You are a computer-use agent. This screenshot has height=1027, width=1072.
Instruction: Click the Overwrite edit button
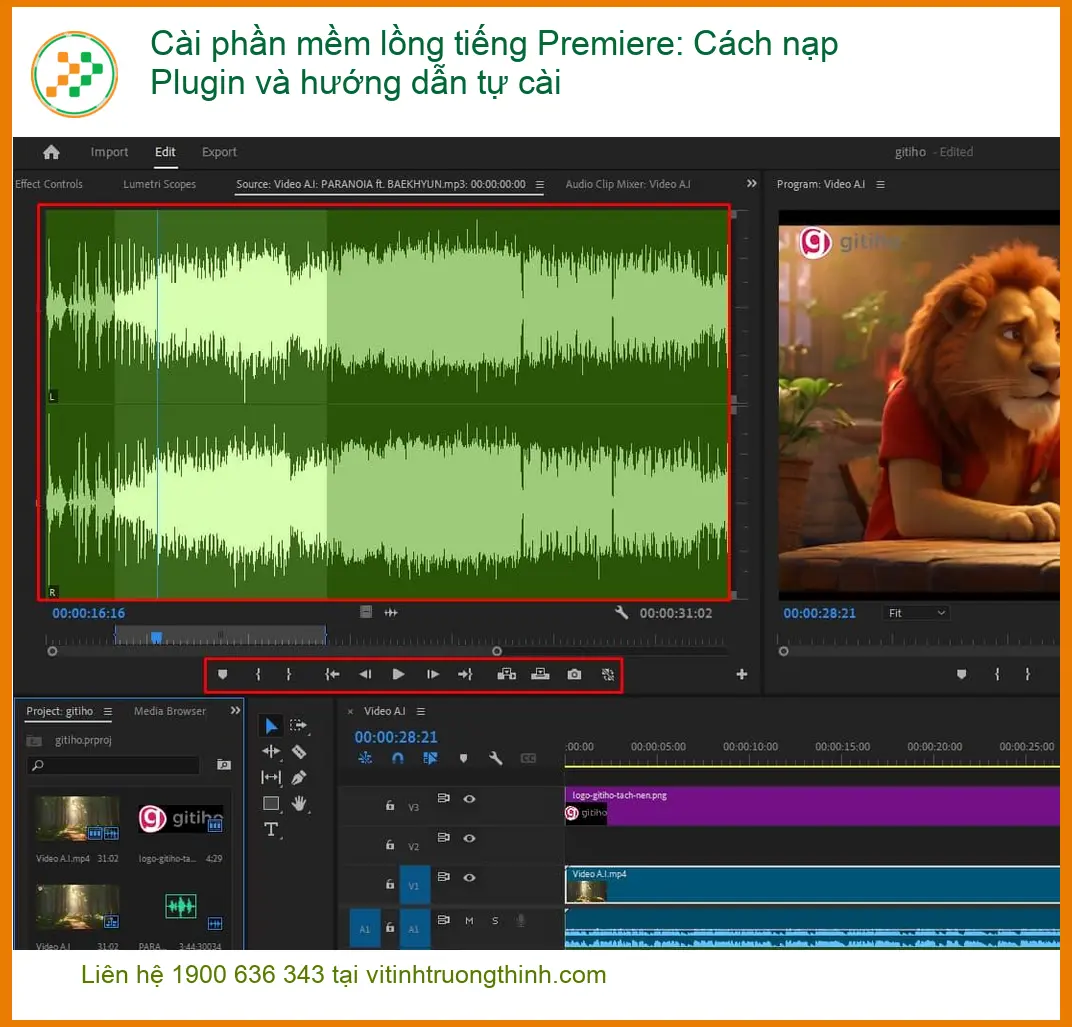pos(540,674)
